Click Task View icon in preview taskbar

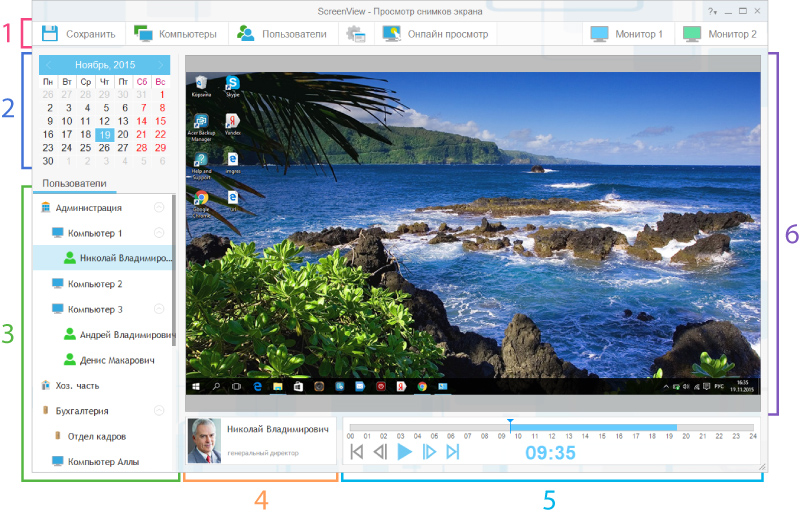click(237, 387)
